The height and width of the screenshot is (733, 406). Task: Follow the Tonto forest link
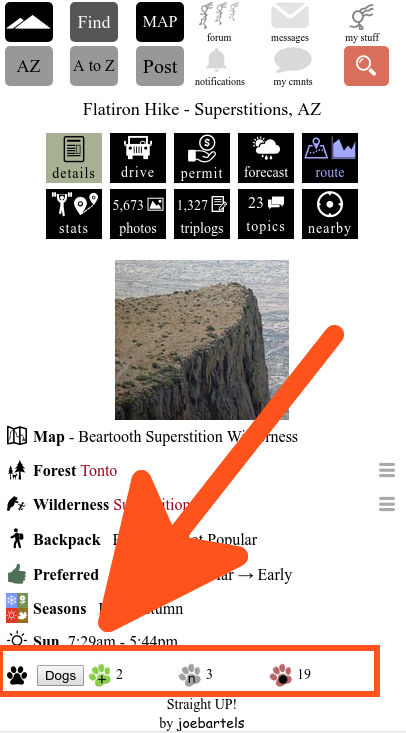[99, 471]
